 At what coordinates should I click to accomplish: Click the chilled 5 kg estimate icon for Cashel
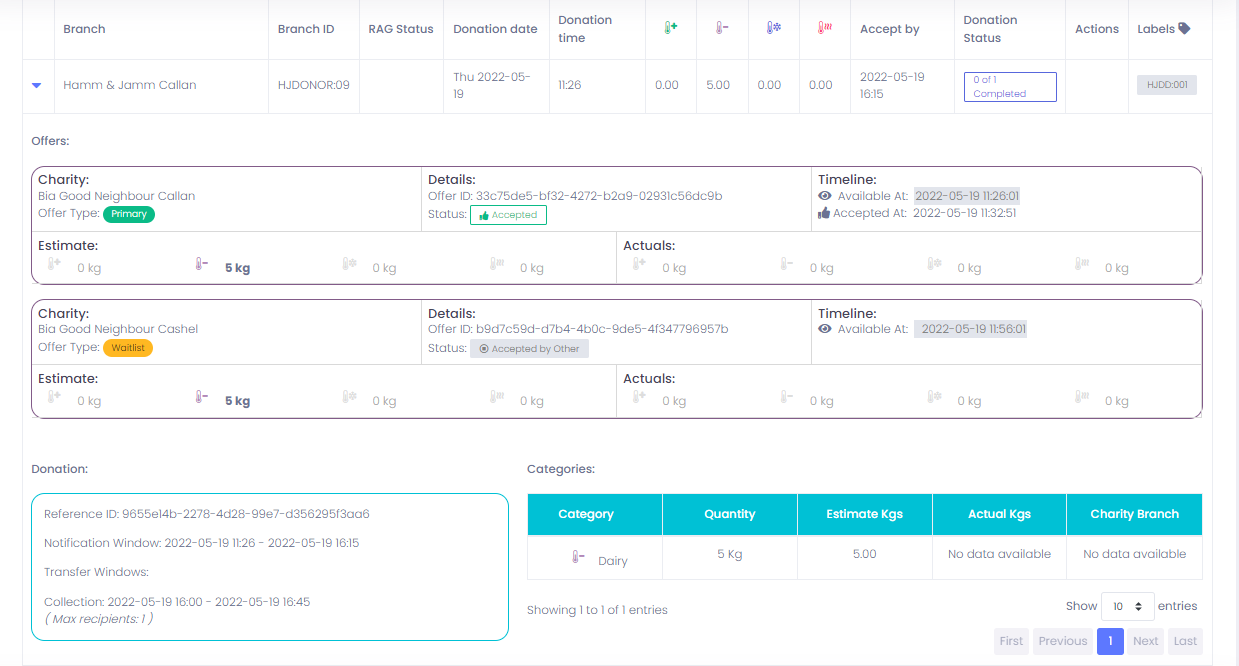(x=201, y=397)
